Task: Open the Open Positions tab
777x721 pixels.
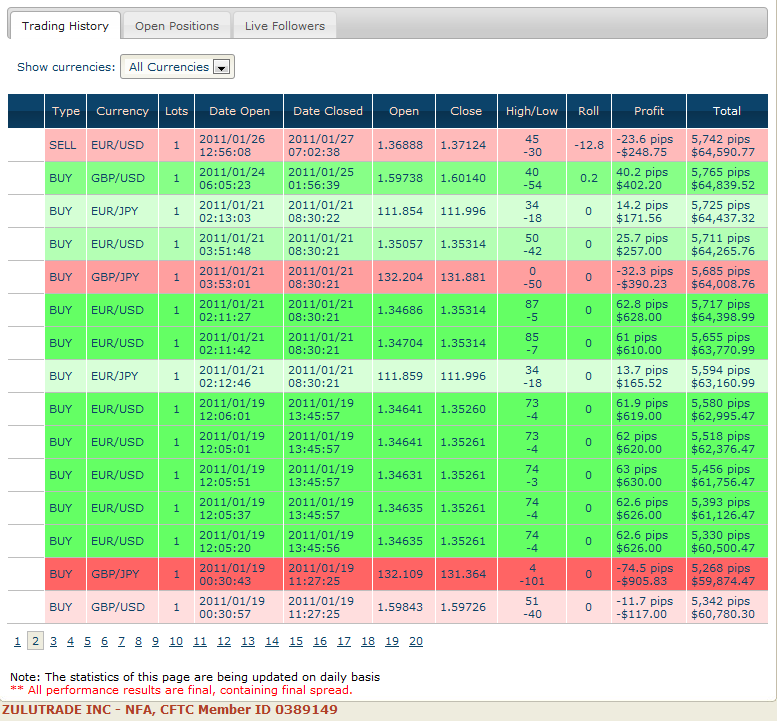Action: click(177, 26)
